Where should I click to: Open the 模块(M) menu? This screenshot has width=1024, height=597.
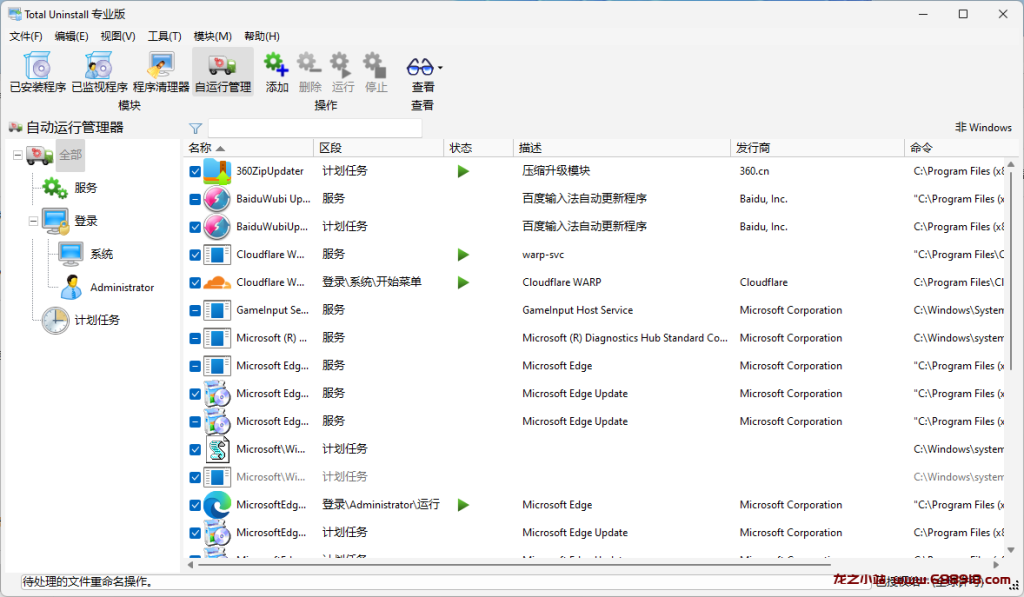pyautogui.click(x=212, y=36)
